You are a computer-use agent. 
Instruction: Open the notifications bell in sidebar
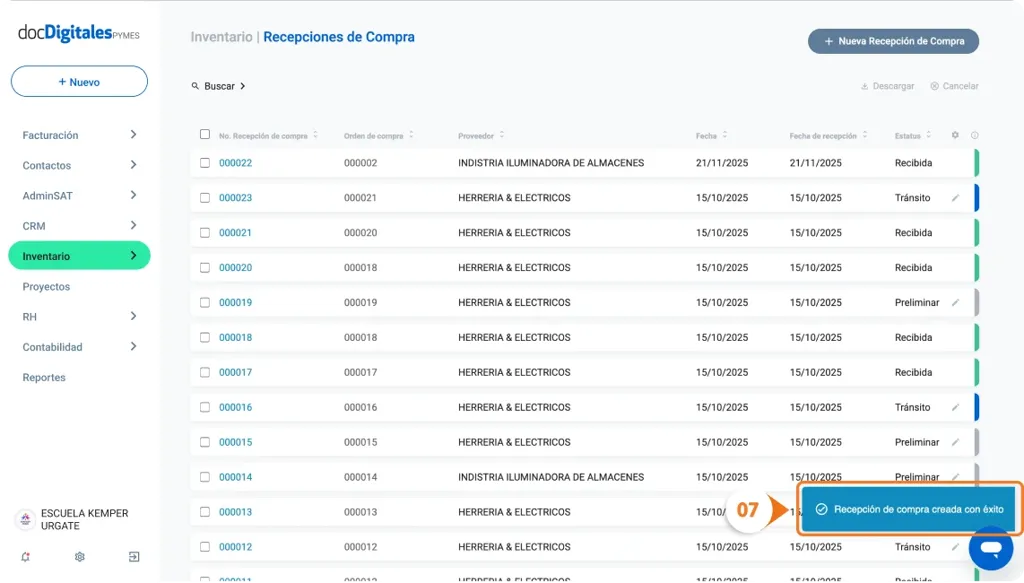25,557
